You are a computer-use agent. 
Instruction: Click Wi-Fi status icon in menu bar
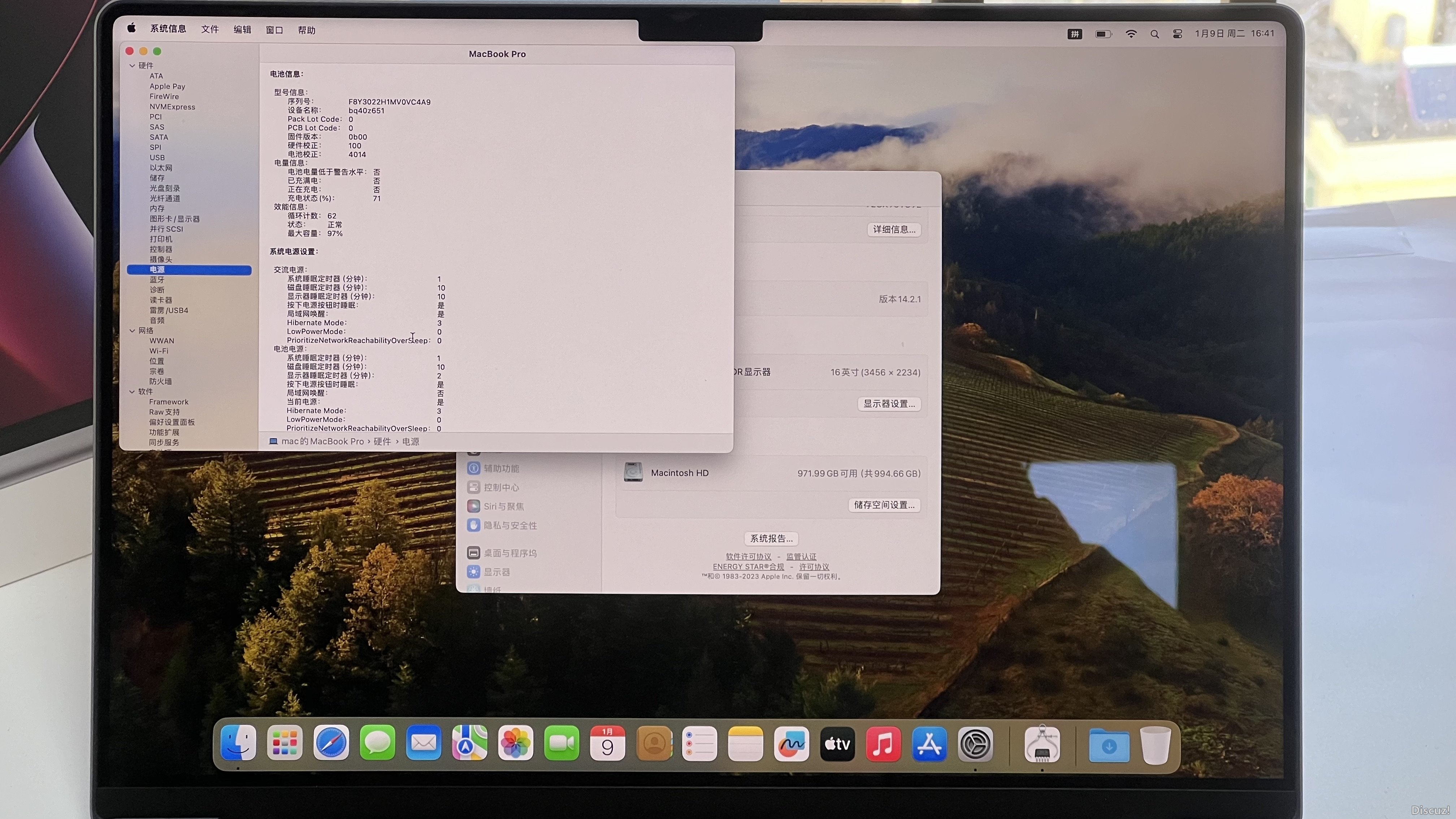pos(1131,34)
